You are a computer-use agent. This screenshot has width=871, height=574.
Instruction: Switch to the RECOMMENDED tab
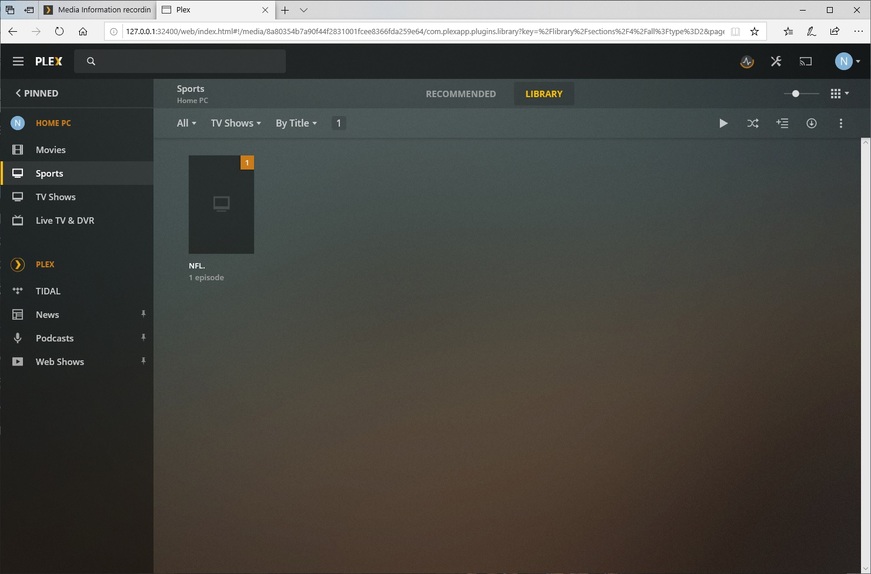(460, 94)
